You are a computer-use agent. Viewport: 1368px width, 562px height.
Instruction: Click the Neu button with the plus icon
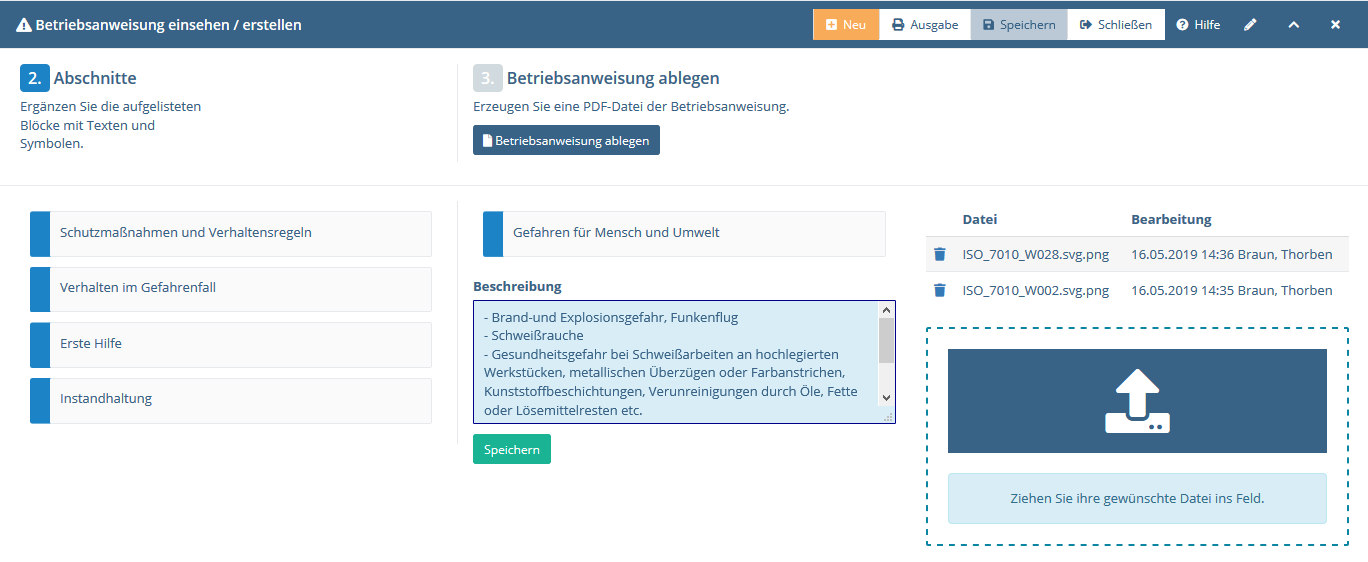846,25
